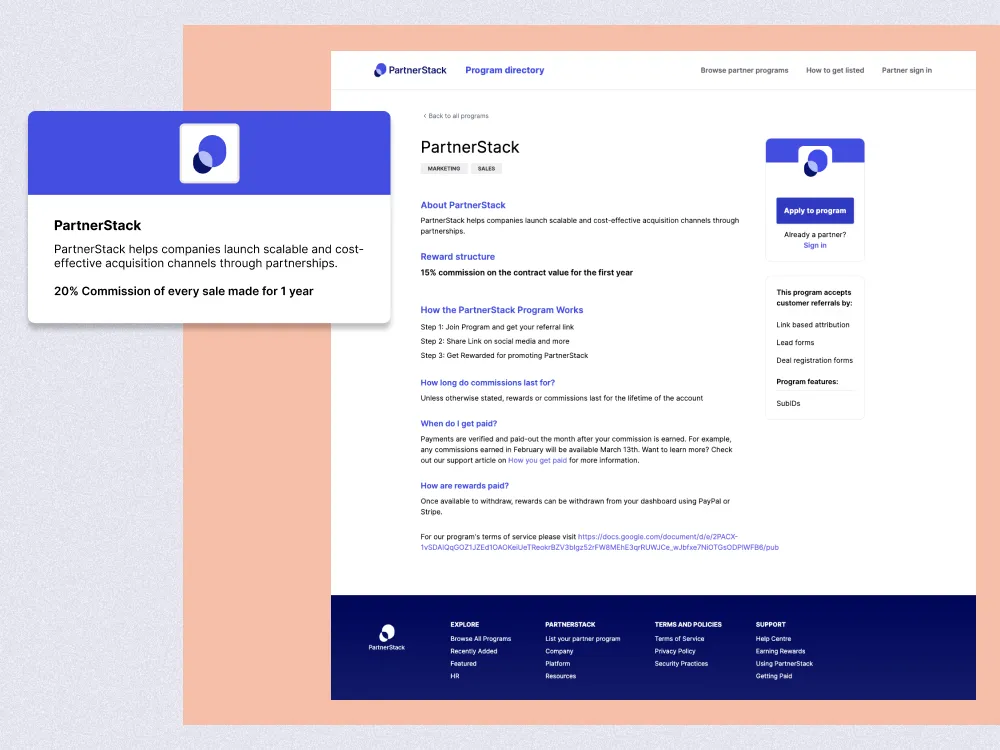Open Resources footer link
1000x750 pixels.
point(560,676)
